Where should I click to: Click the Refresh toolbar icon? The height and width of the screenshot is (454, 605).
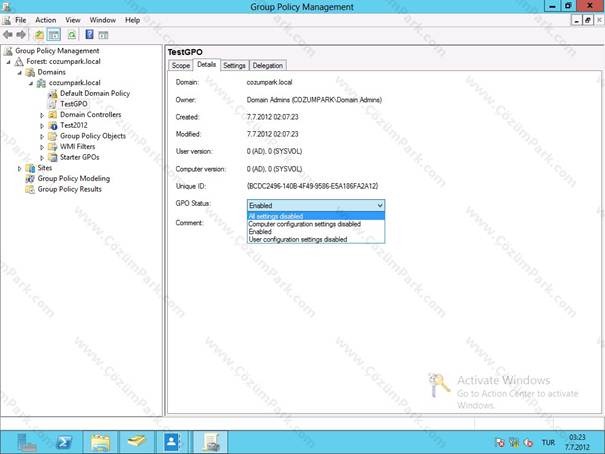click(72, 35)
